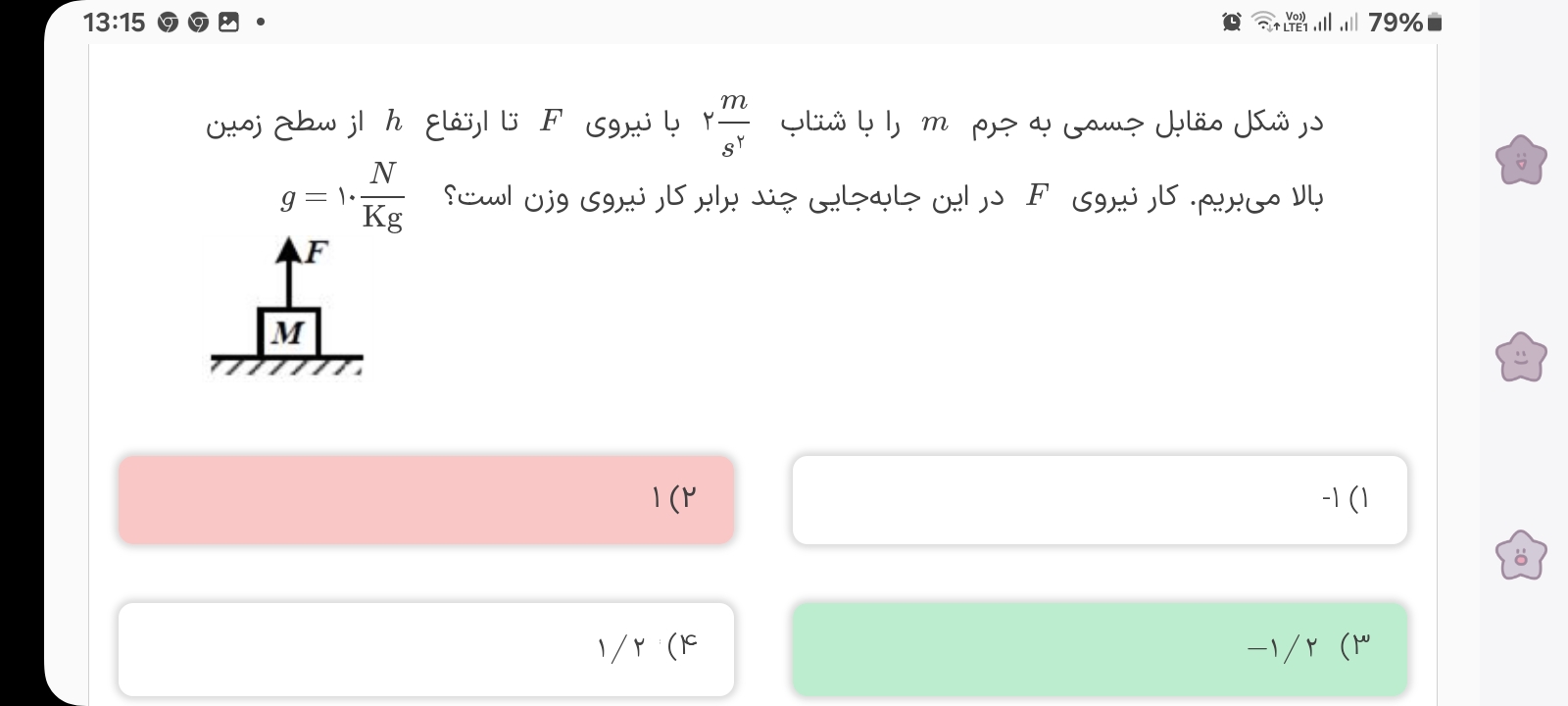Tap the alarm clock status icon
Viewport: 1568px width, 706px height.
pyautogui.click(x=1232, y=22)
